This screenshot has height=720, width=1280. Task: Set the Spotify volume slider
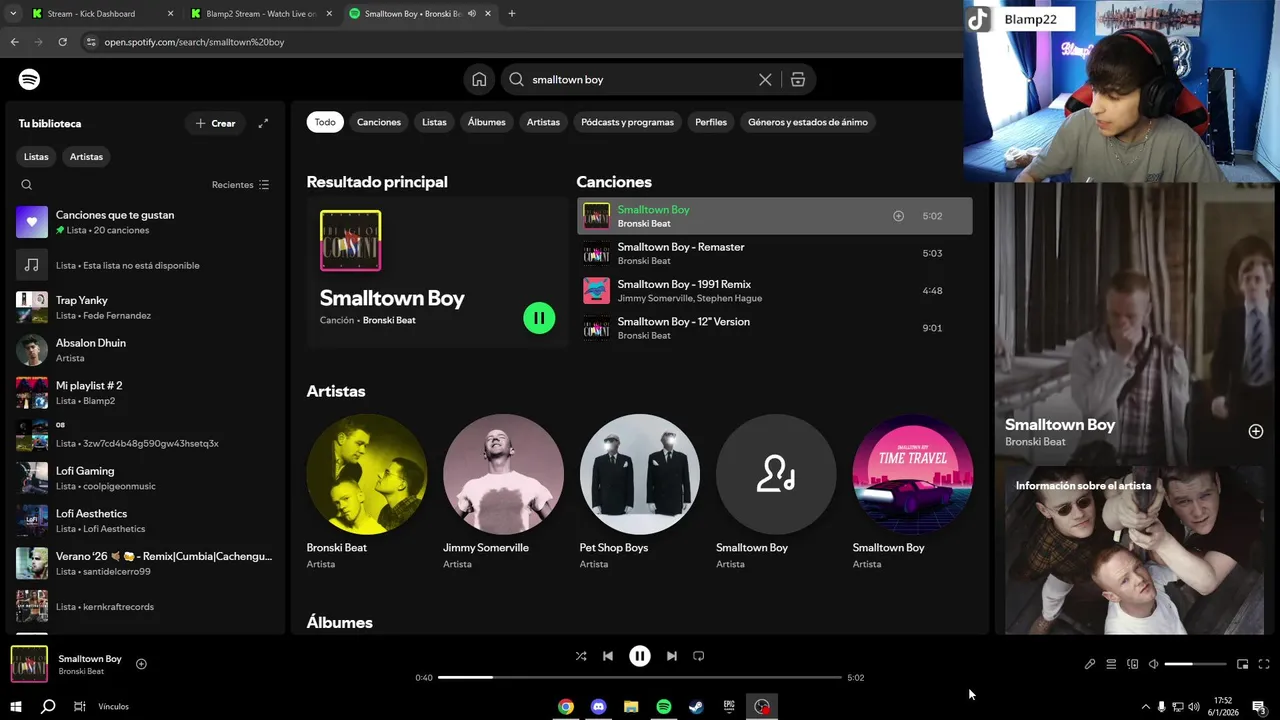[1195, 664]
